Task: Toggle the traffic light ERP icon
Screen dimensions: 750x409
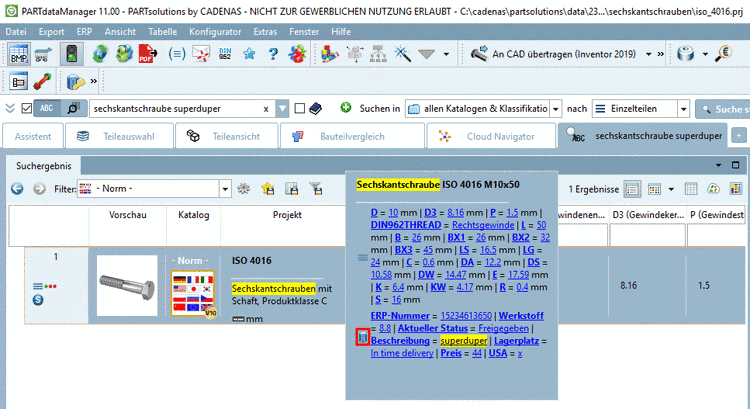Action: [72, 54]
